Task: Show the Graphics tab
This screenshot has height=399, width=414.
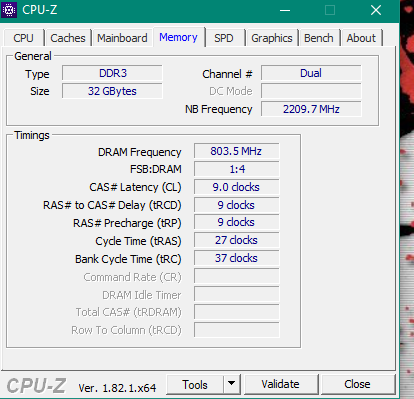Action: (272, 38)
